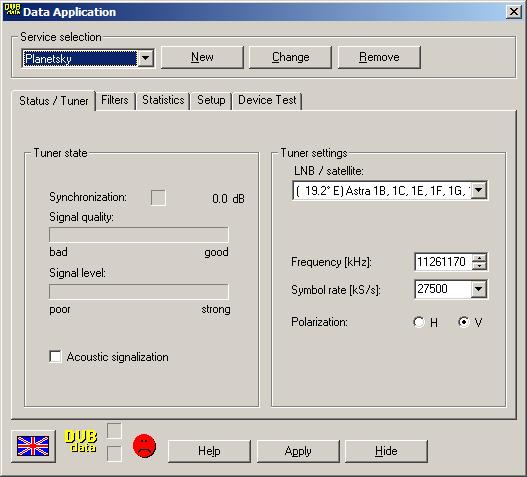
Task: Click the Symbol rate [kS/s] label
Action: click(x=335, y=290)
